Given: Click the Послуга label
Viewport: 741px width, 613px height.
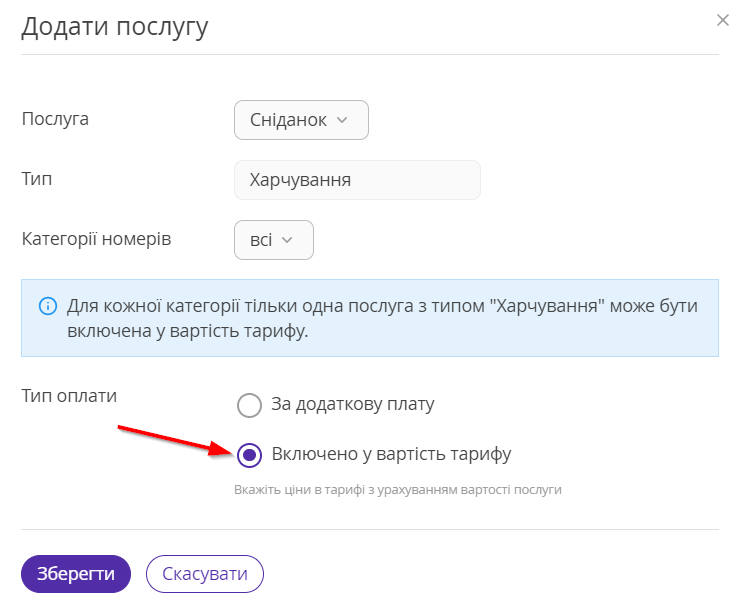Looking at the screenshot, I should point(55,119).
